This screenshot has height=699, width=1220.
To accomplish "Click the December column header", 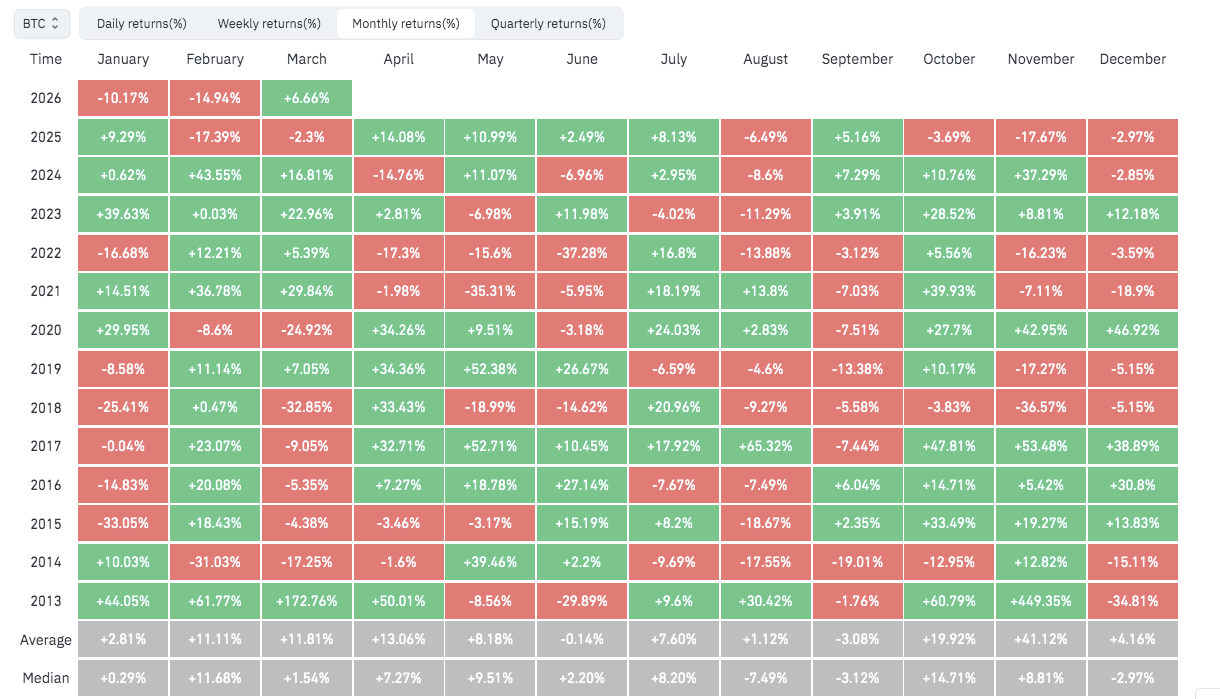I will click(x=1132, y=59).
